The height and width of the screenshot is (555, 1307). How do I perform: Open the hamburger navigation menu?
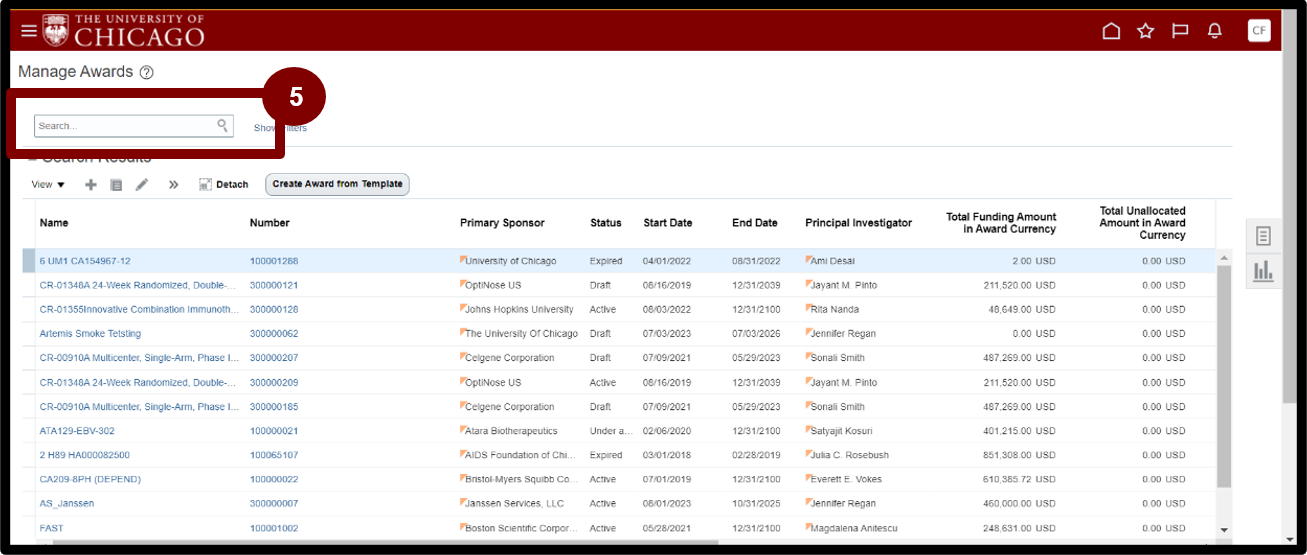click(x=28, y=31)
